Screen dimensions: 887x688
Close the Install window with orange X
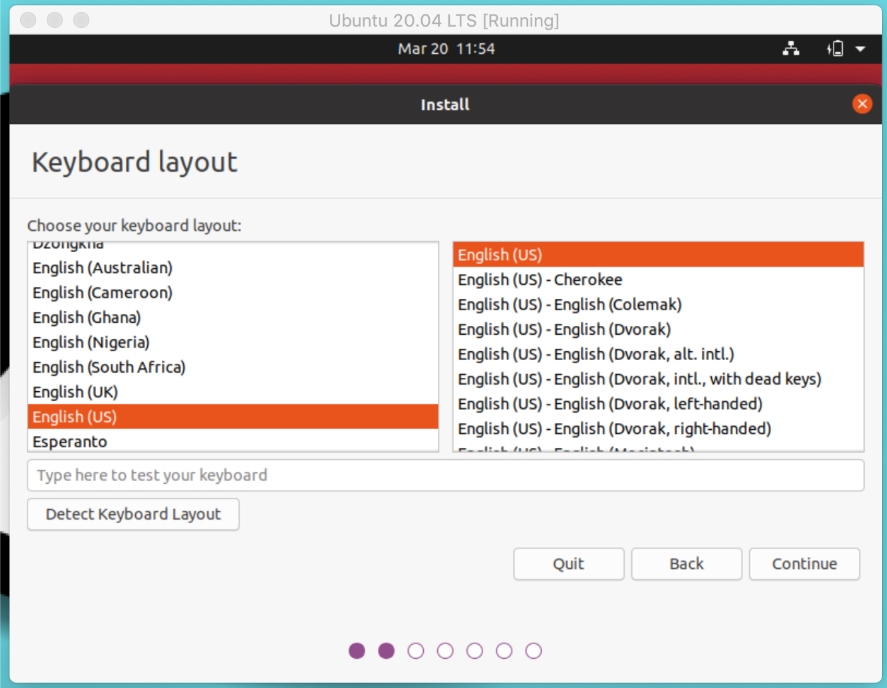pos(862,104)
